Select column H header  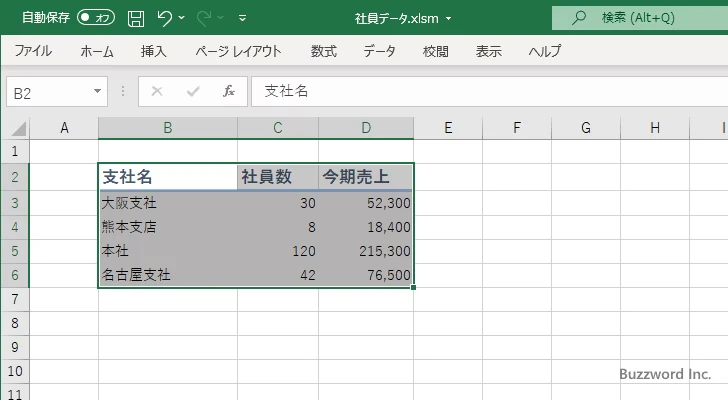(655, 128)
